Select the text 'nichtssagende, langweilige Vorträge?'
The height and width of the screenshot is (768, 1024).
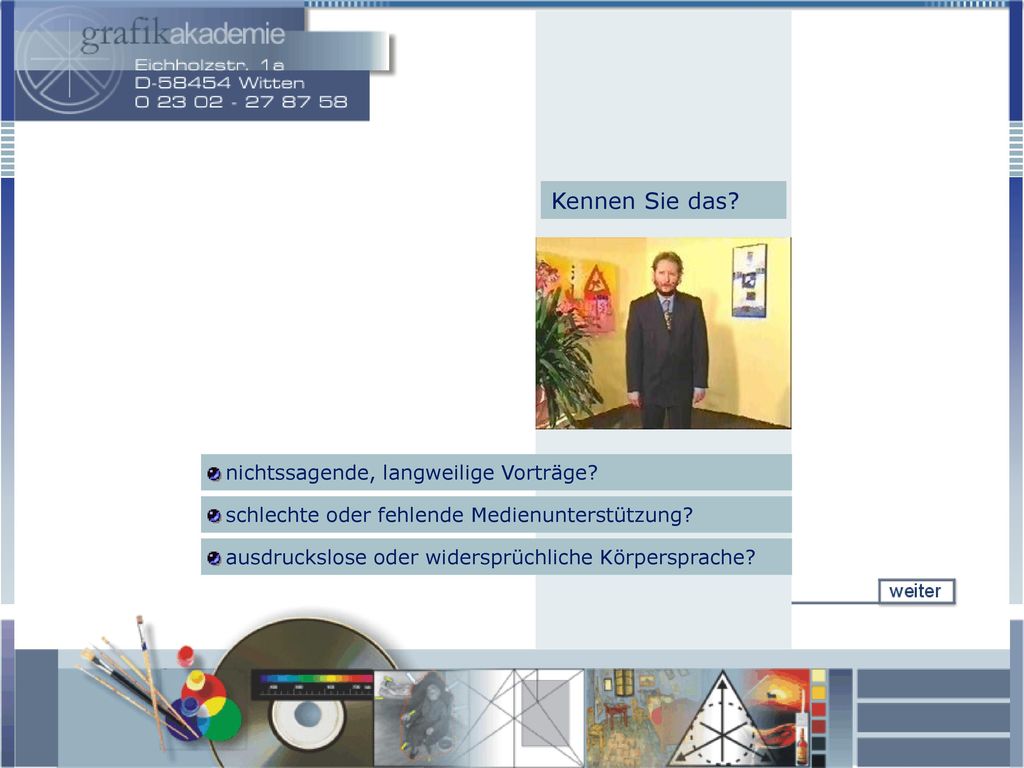pyautogui.click(x=411, y=473)
